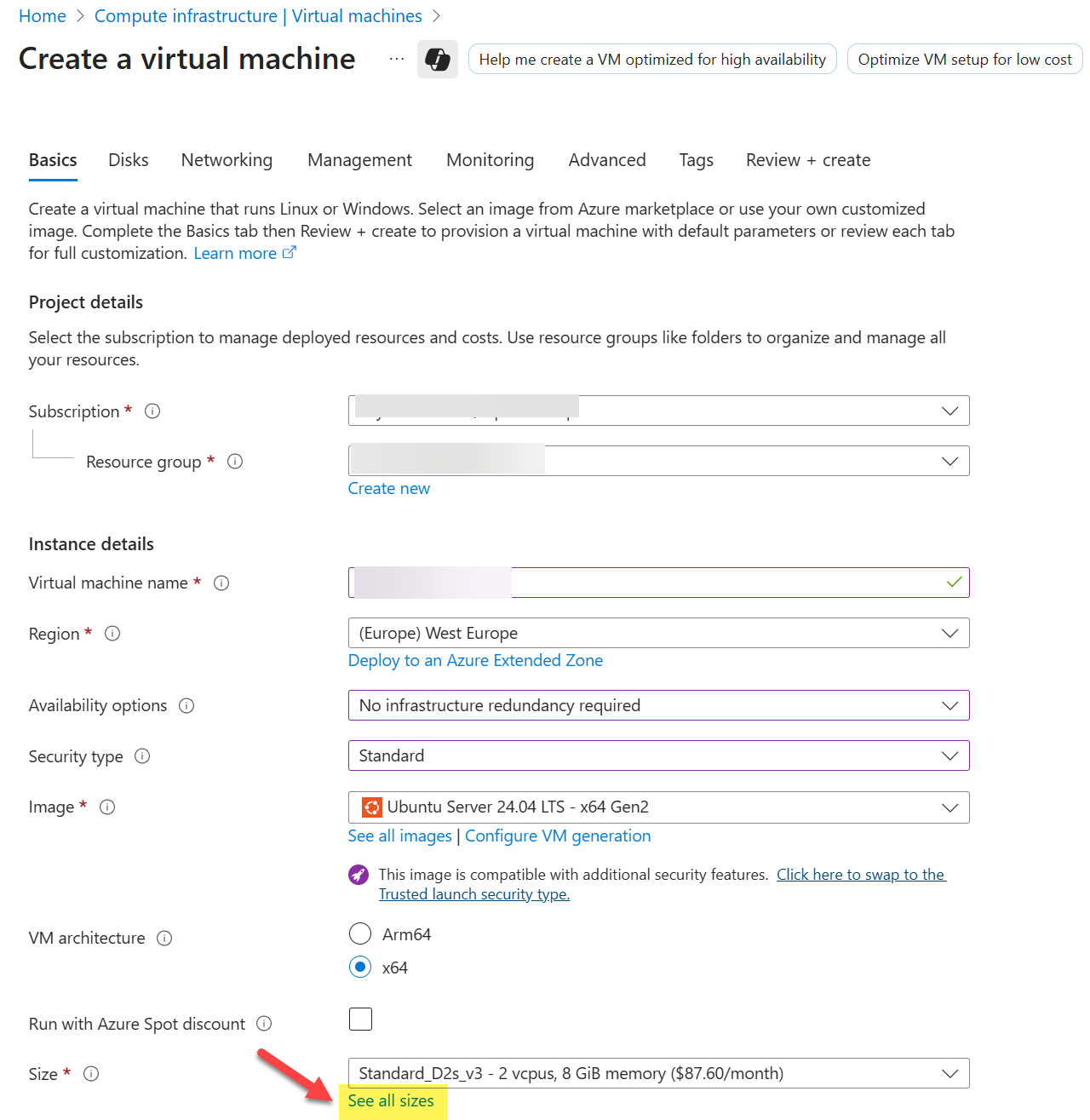The width and height of the screenshot is (1090, 1120).
Task: Enable Run with Azure Spot discount checkbox
Action: [x=360, y=1019]
